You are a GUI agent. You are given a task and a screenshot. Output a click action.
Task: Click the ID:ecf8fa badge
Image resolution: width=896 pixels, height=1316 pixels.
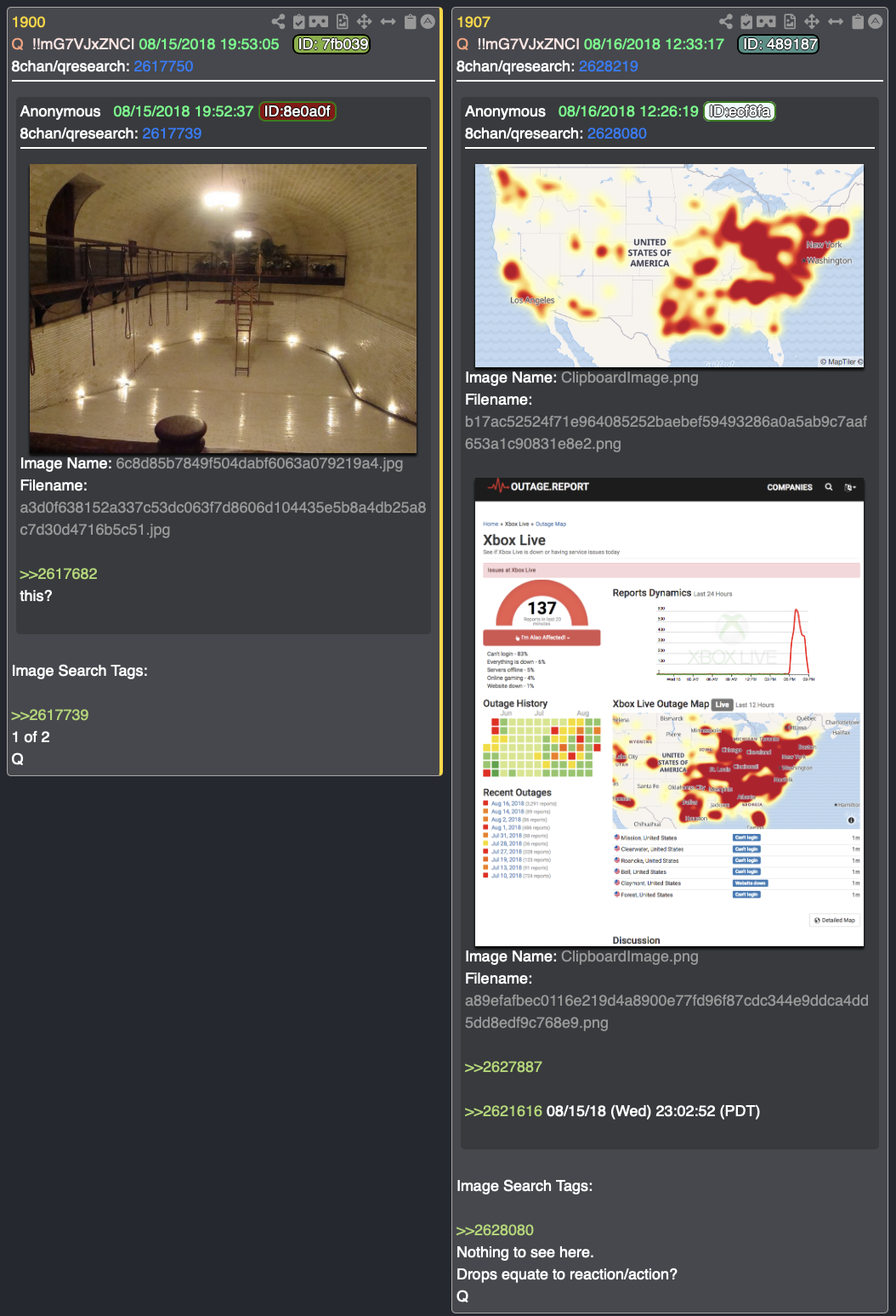[740, 111]
